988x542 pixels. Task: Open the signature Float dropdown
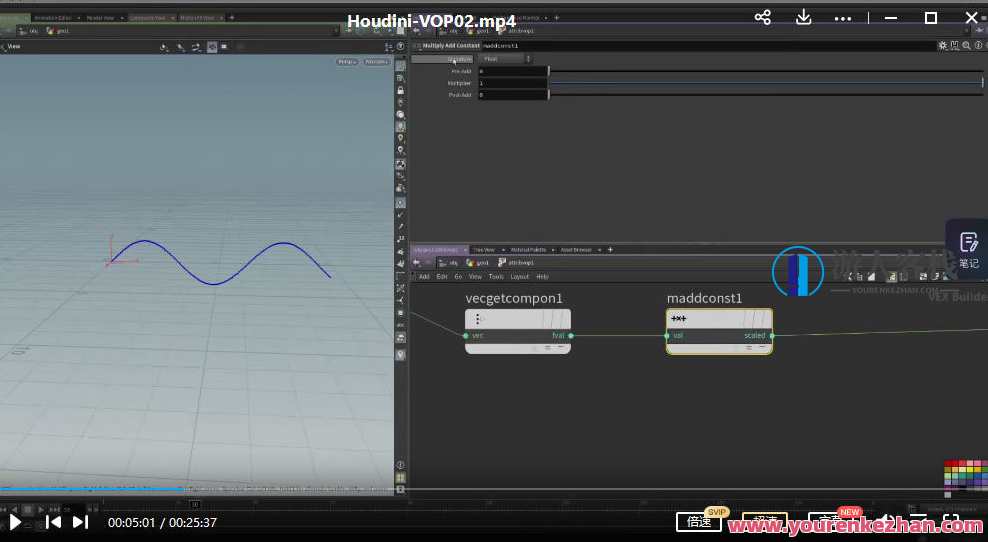point(504,59)
